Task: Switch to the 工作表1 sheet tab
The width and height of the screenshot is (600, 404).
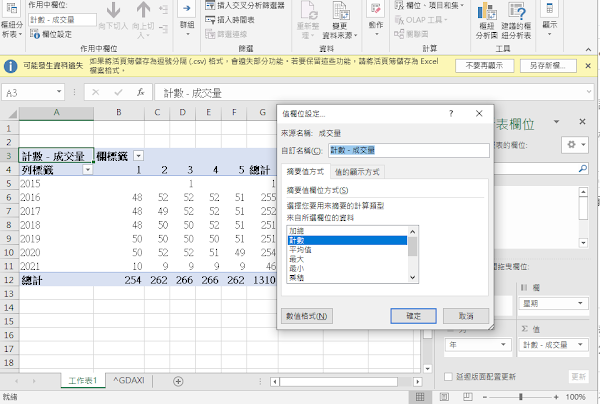Action: 83,381
